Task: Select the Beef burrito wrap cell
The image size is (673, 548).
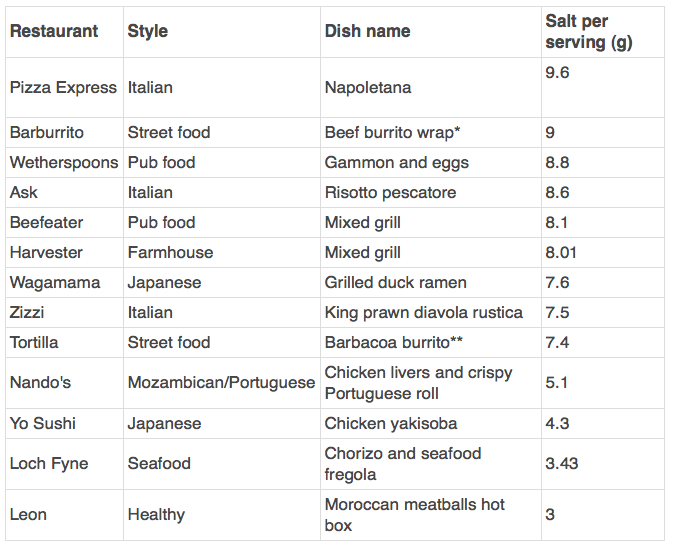Action: (431, 133)
